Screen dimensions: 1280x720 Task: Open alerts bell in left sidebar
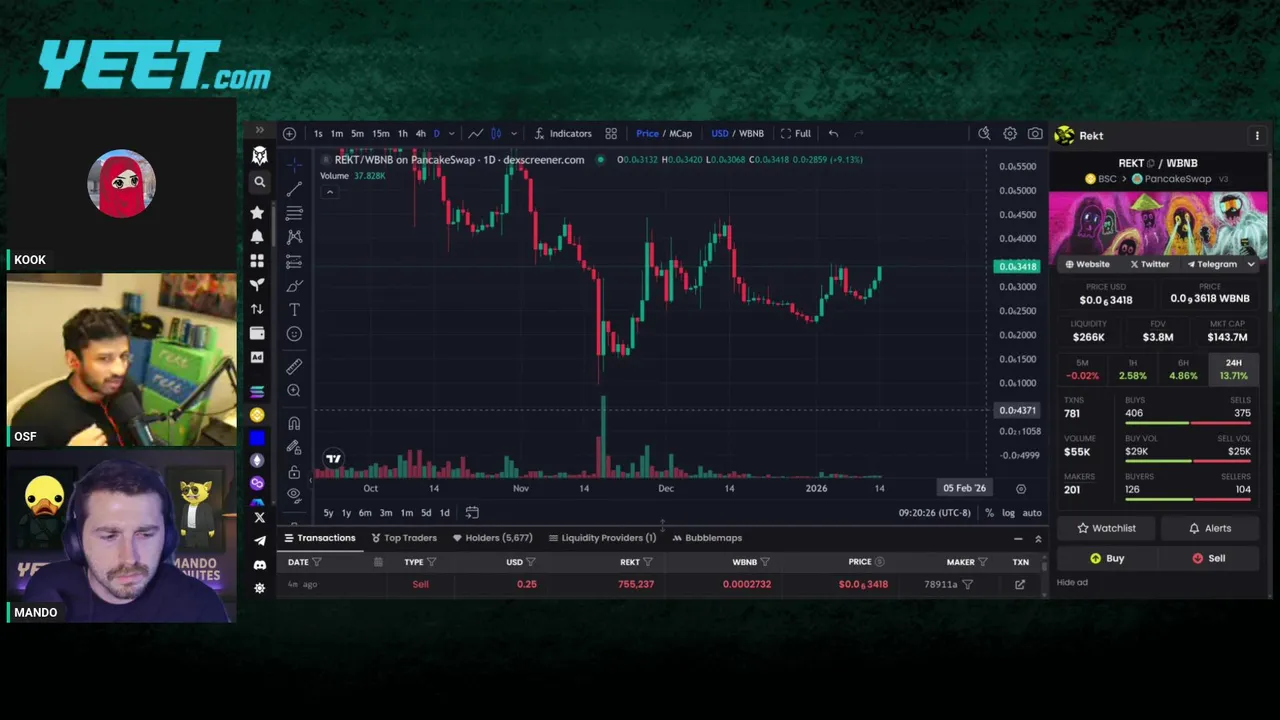click(x=257, y=236)
